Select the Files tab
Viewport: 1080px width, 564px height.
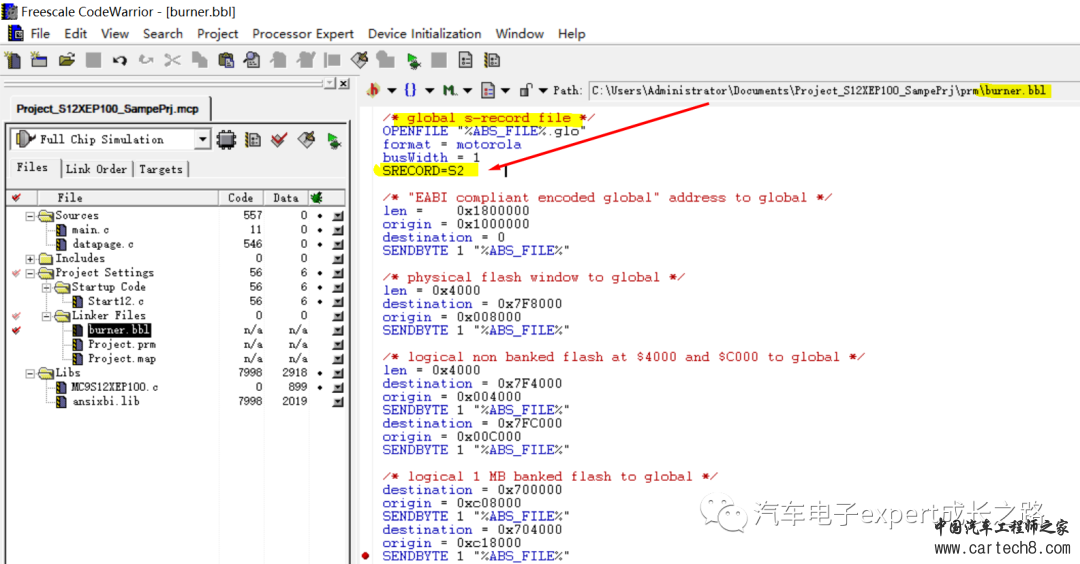tap(32, 167)
